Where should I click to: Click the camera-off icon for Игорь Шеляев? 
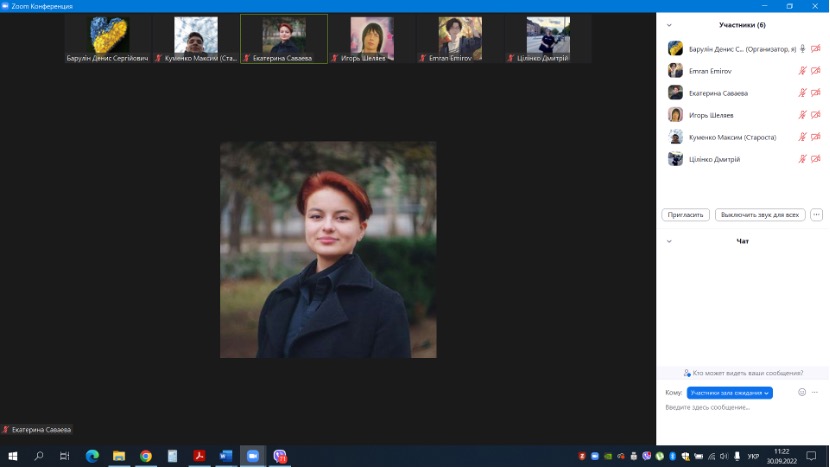pyautogui.click(x=816, y=115)
